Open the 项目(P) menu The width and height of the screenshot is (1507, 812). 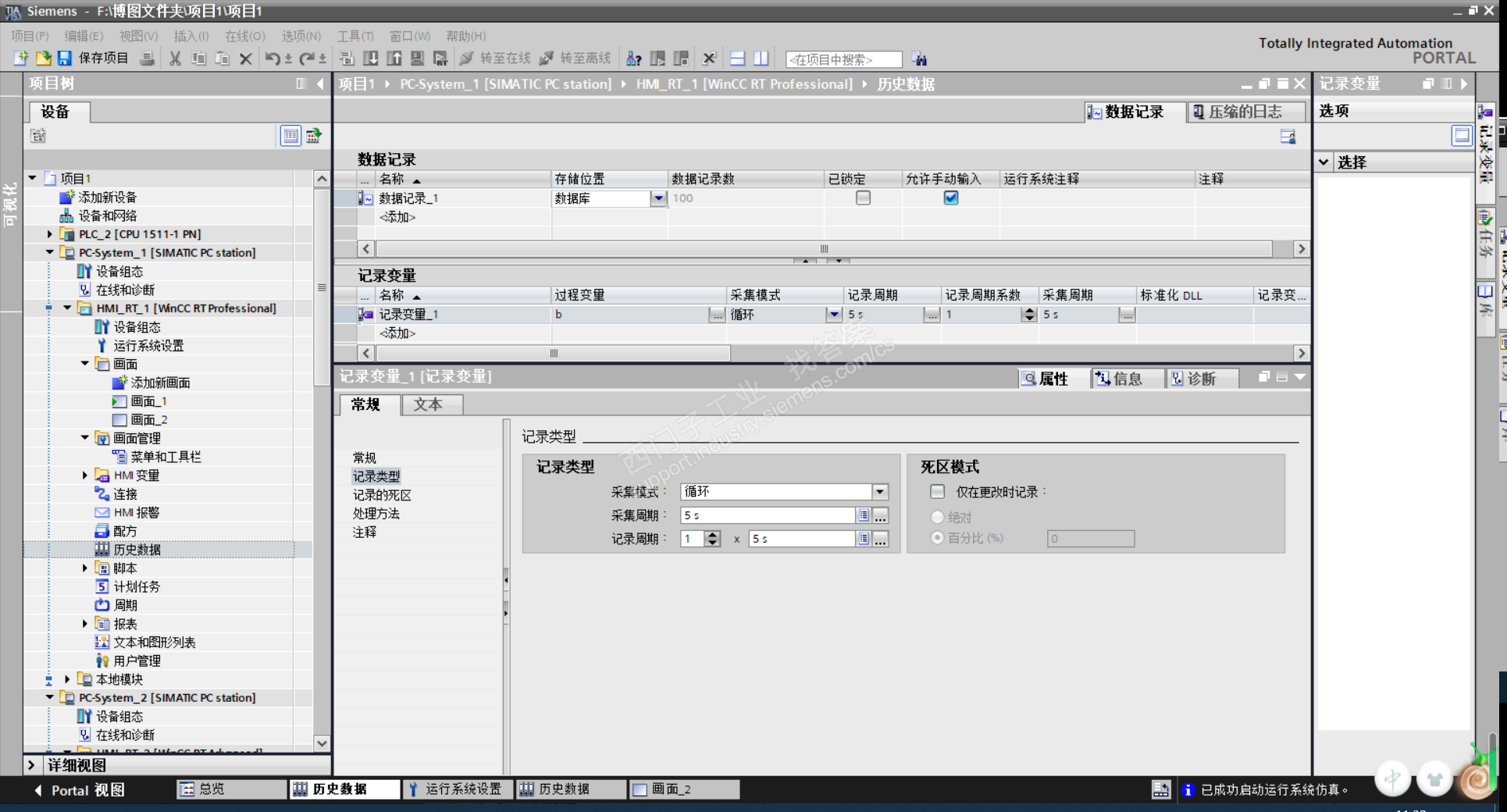pyautogui.click(x=30, y=36)
